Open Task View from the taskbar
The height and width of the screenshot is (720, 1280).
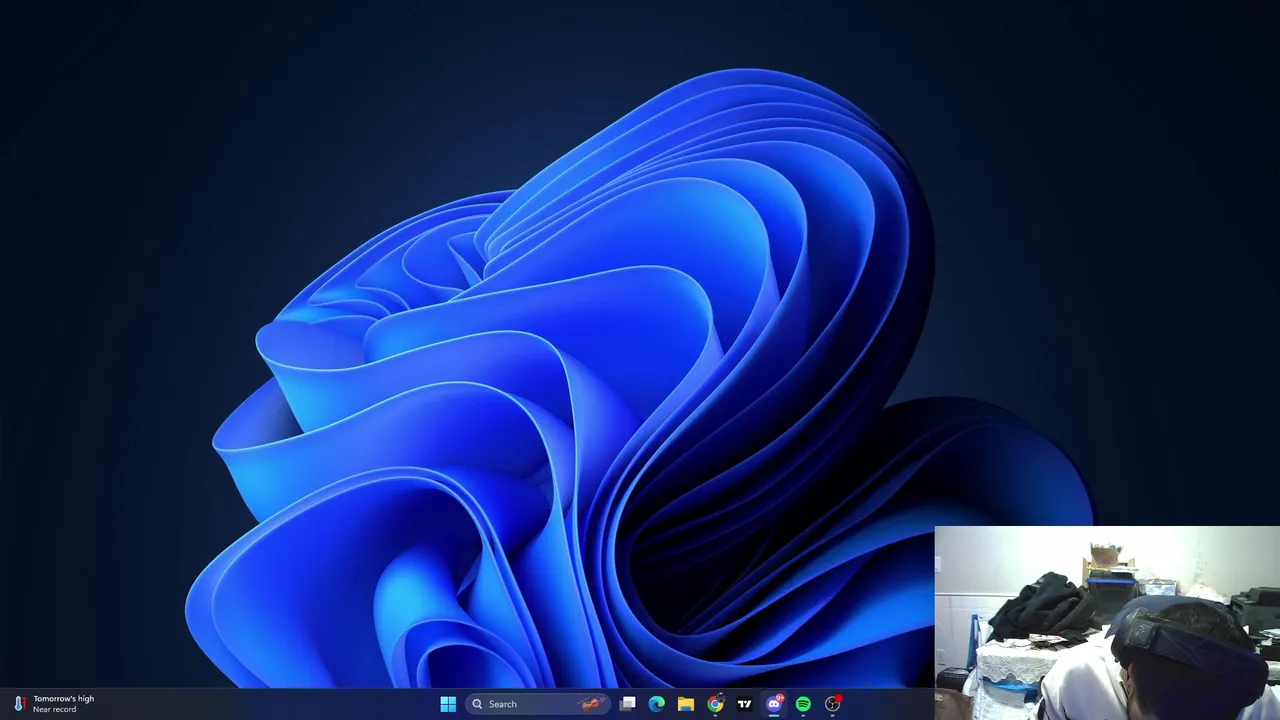click(x=628, y=704)
